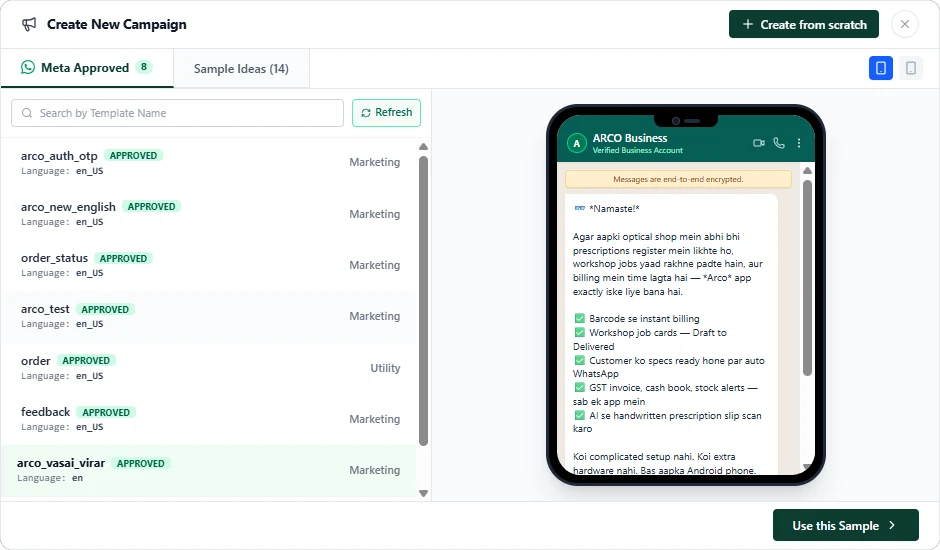
Task: Select the arco_test template
Action: point(208,316)
